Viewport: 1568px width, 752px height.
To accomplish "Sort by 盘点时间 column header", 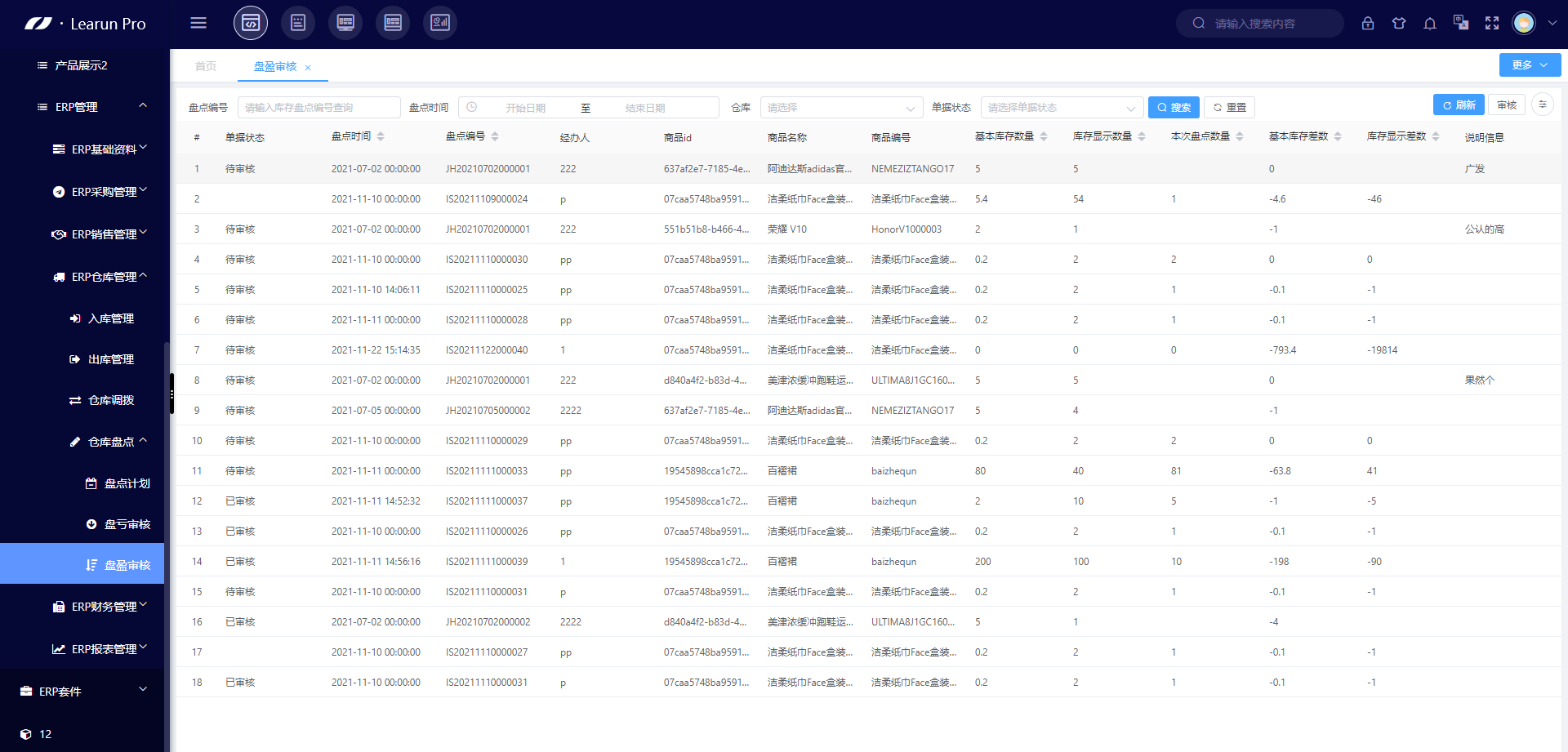I will point(351,136).
